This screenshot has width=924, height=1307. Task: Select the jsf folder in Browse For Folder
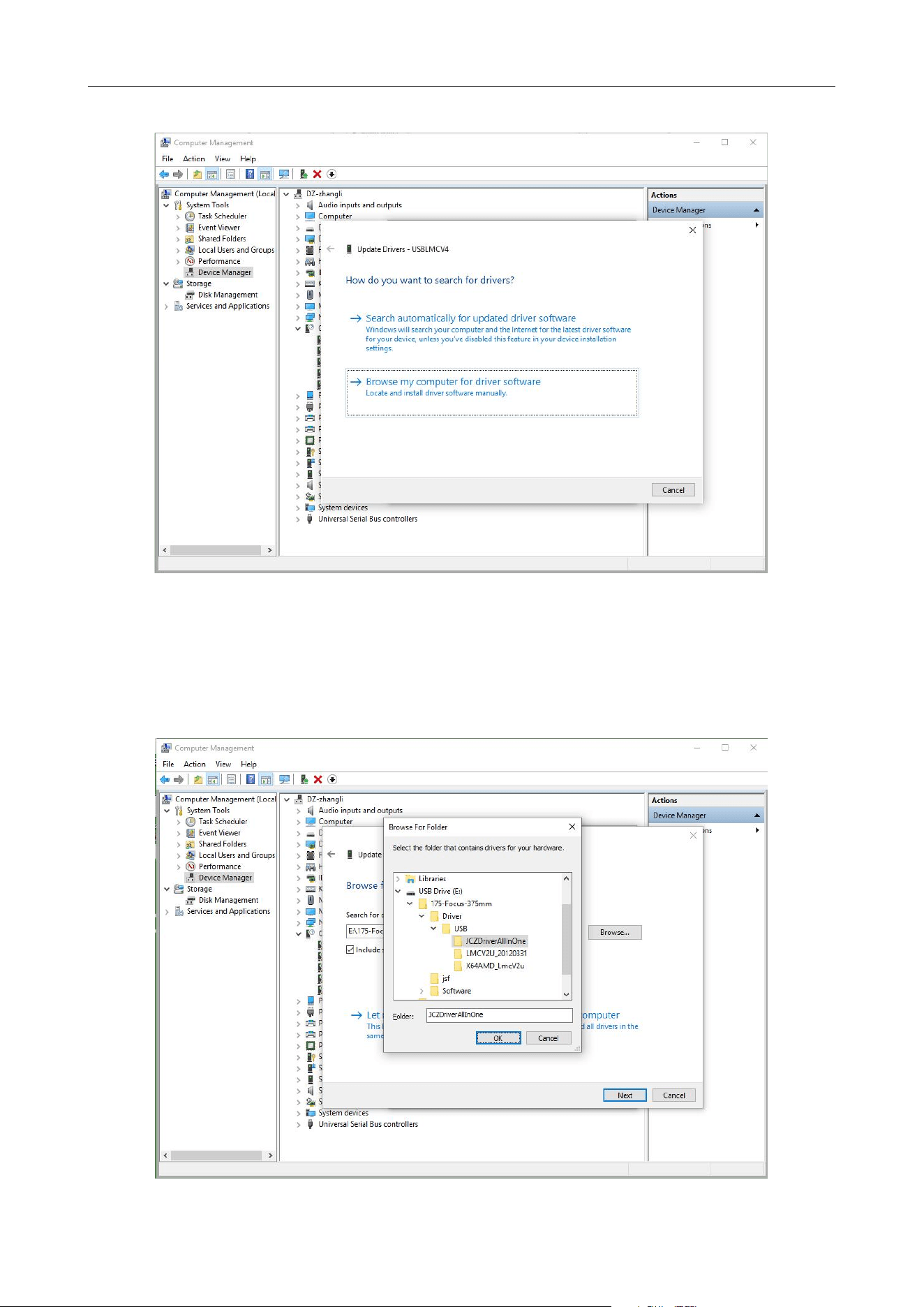tap(446, 979)
